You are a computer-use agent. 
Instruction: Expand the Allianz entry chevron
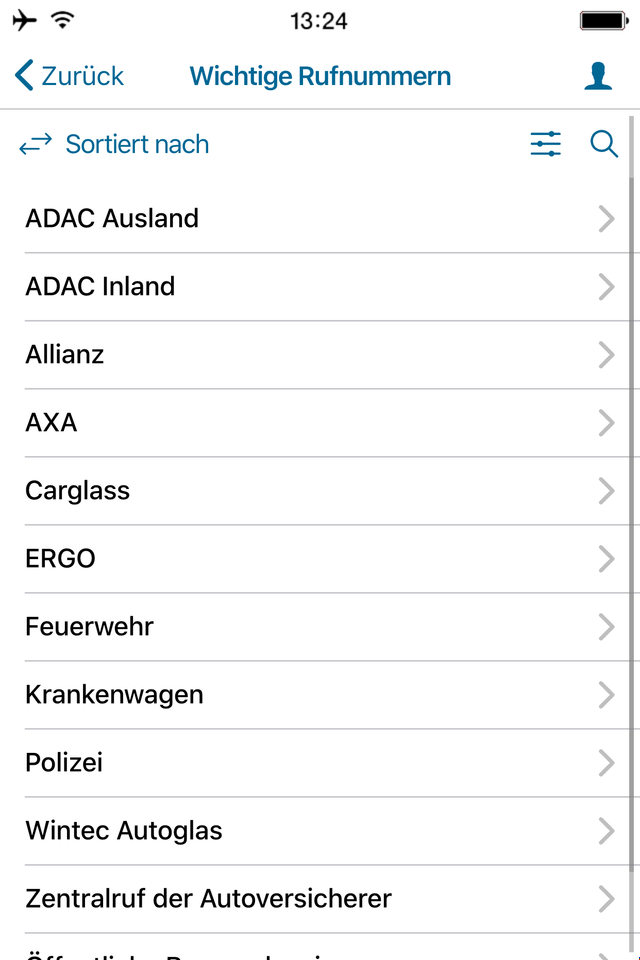coord(606,354)
